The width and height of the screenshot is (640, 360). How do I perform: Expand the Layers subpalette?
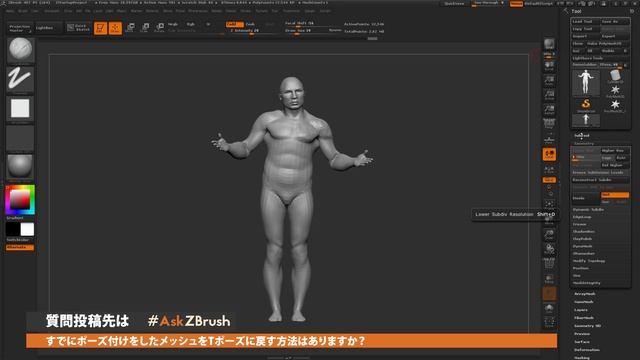pos(581,310)
